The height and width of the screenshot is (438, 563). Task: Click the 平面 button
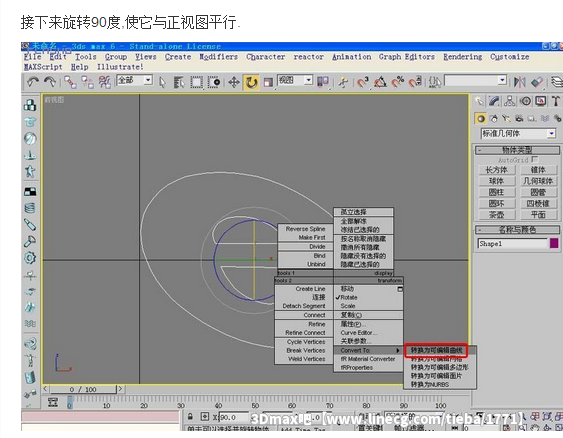(x=538, y=215)
